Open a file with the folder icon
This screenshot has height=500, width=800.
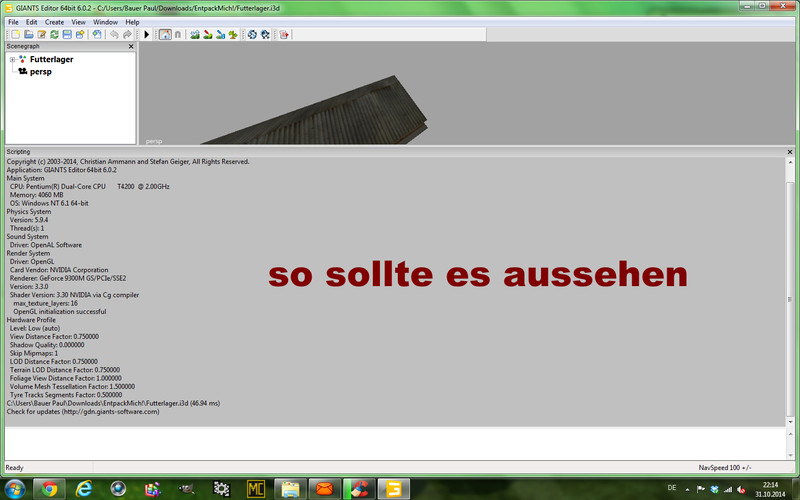click(29, 34)
